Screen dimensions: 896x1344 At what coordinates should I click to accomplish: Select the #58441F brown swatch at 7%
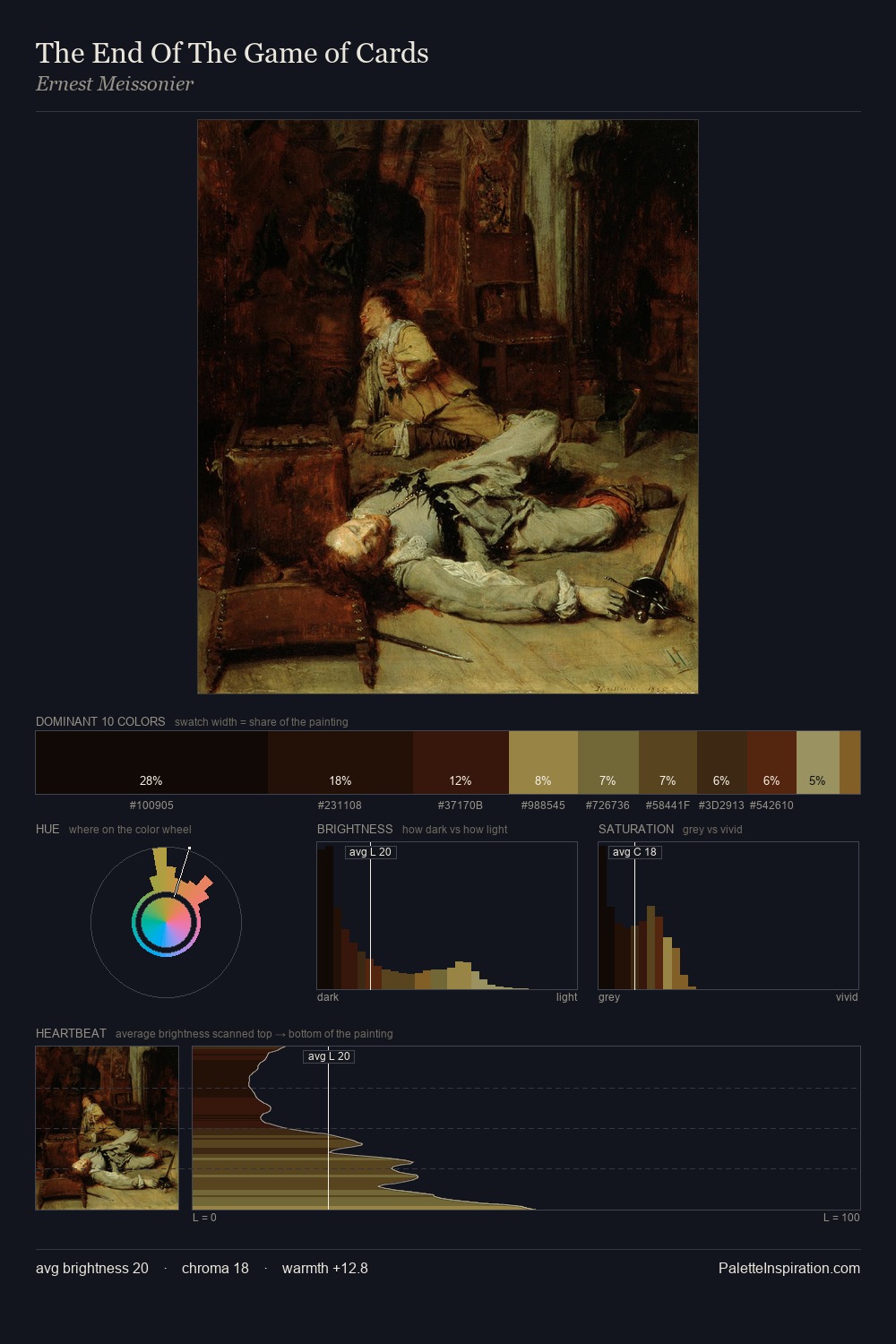click(668, 762)
